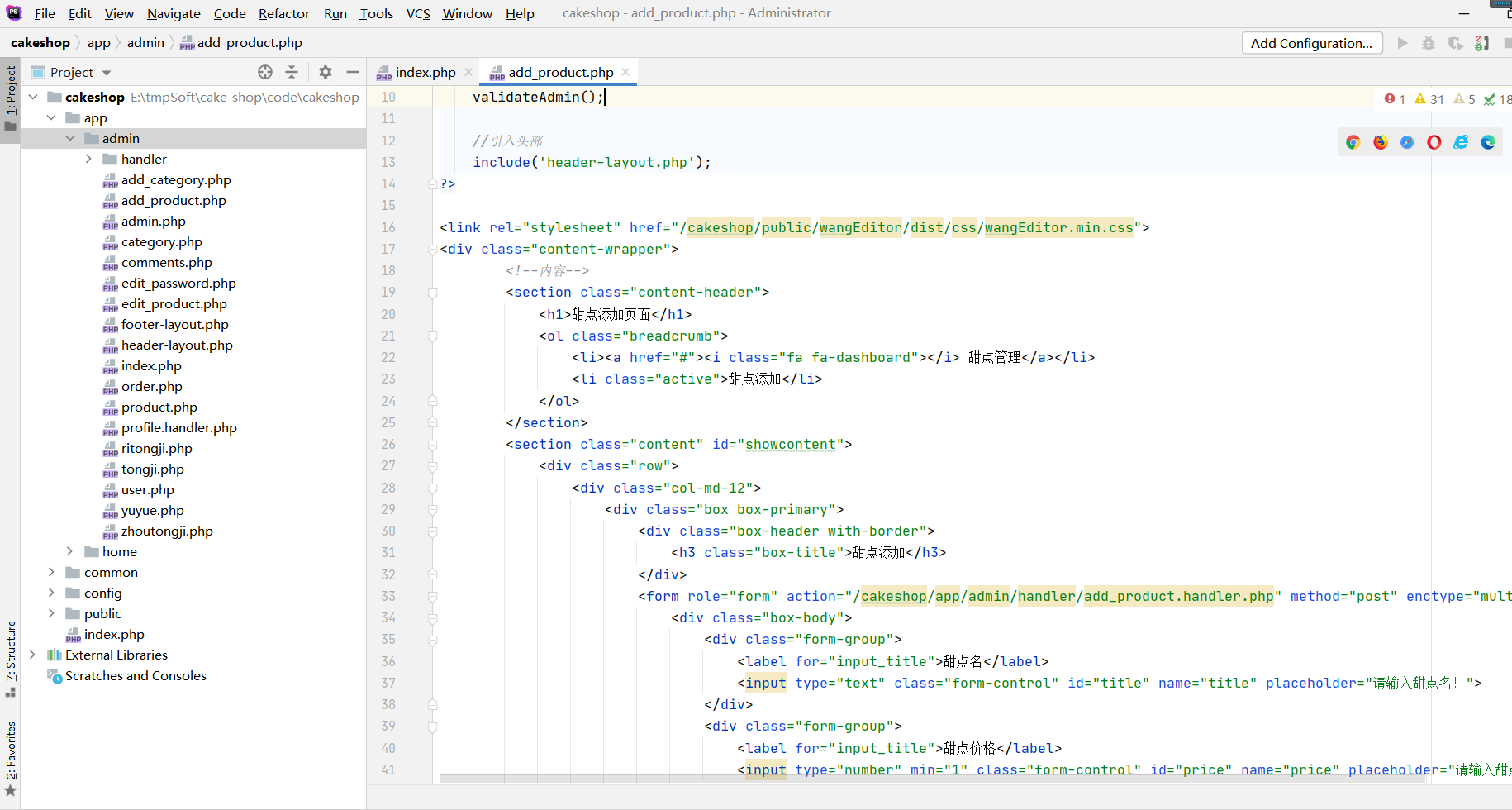This screenshot has height=810, width=1512.
Task: Open the Favorites tool window button
Action: click(11, 758)
